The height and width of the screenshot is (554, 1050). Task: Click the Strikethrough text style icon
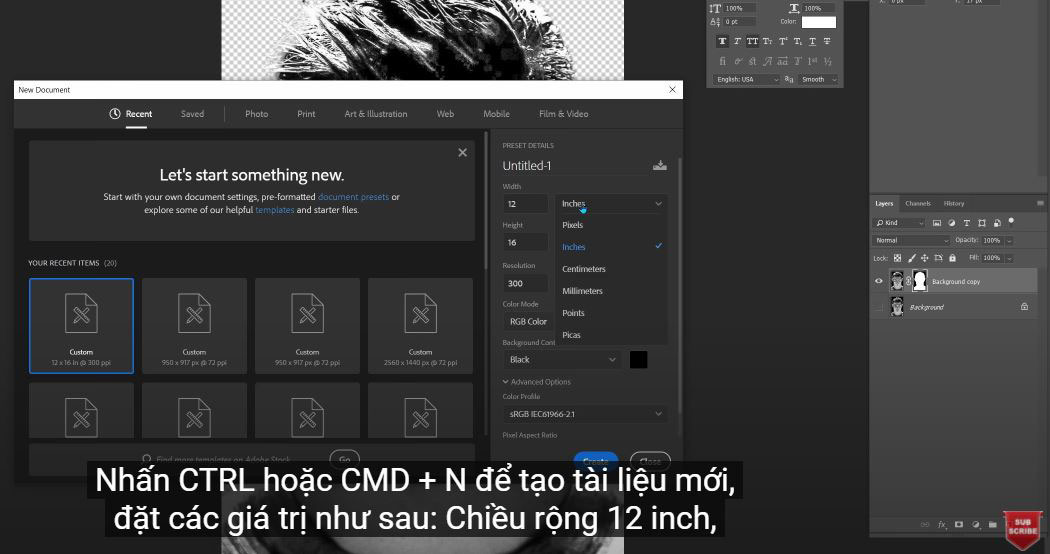[827, 41]
